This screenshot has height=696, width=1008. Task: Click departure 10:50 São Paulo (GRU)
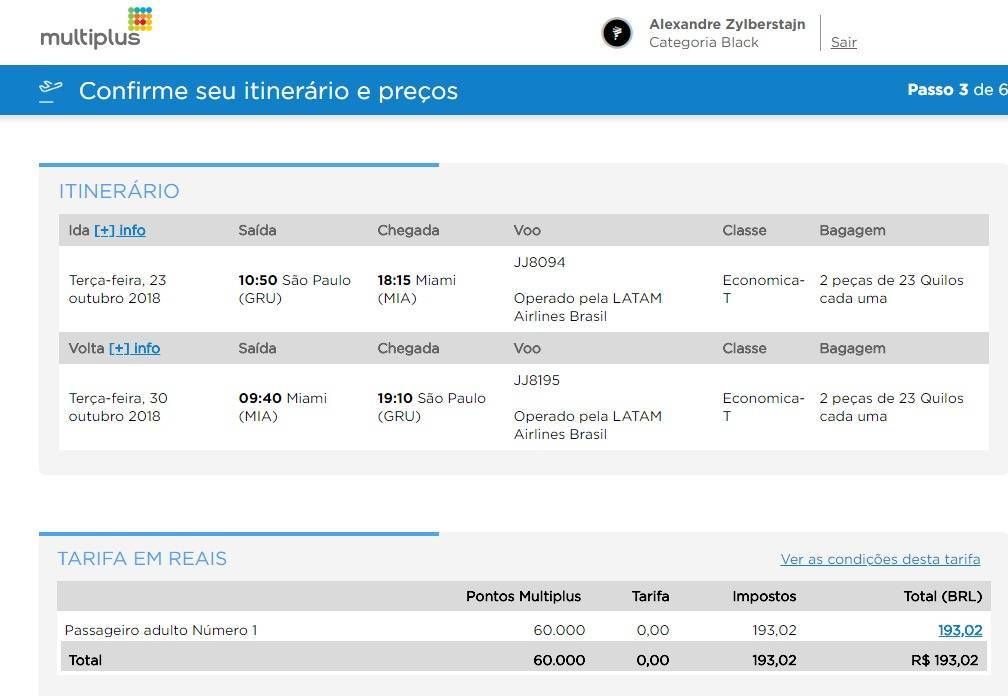point(294,289)
